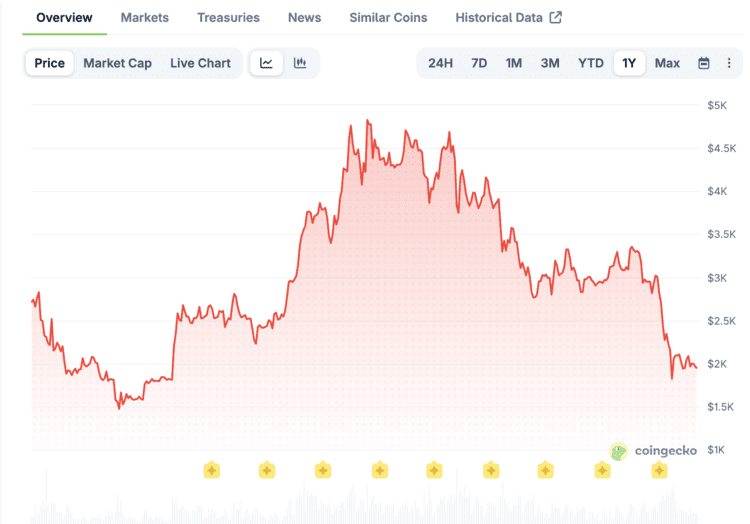This screenshot has height=524, width=750.
Task: Click the external link icon beside Historical Data
Action: coord(556,17)
